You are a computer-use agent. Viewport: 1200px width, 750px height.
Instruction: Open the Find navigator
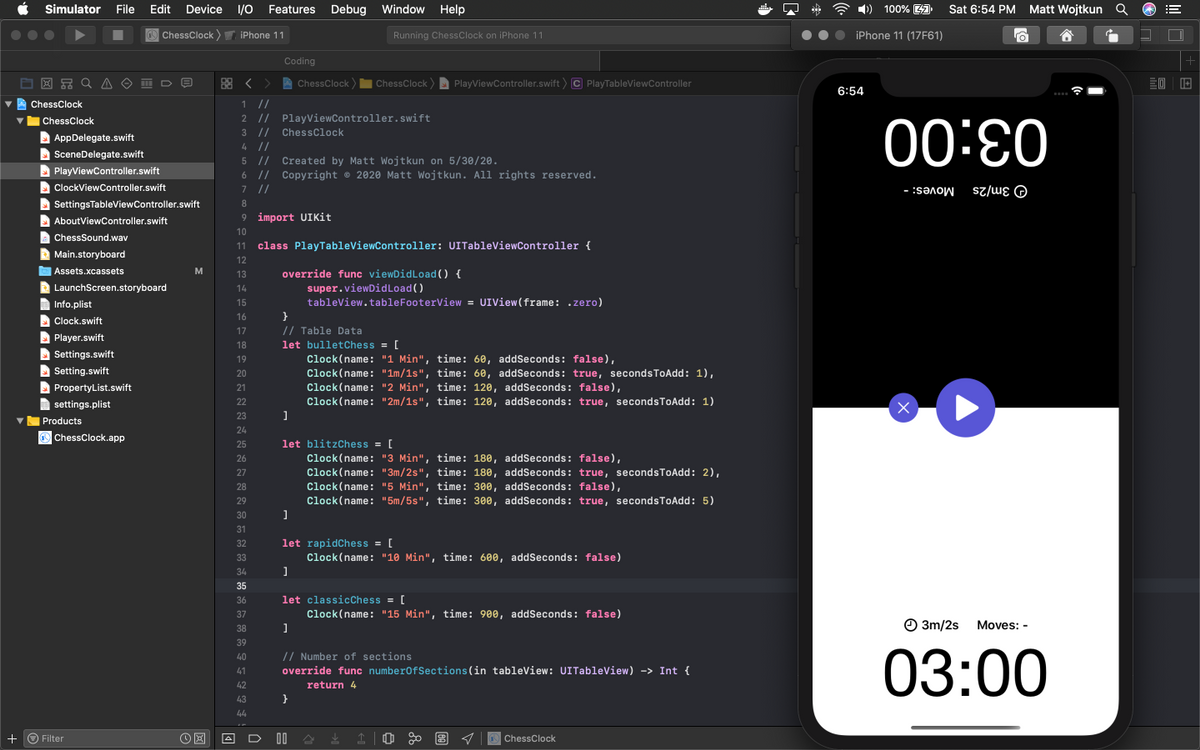pos(87,83)
